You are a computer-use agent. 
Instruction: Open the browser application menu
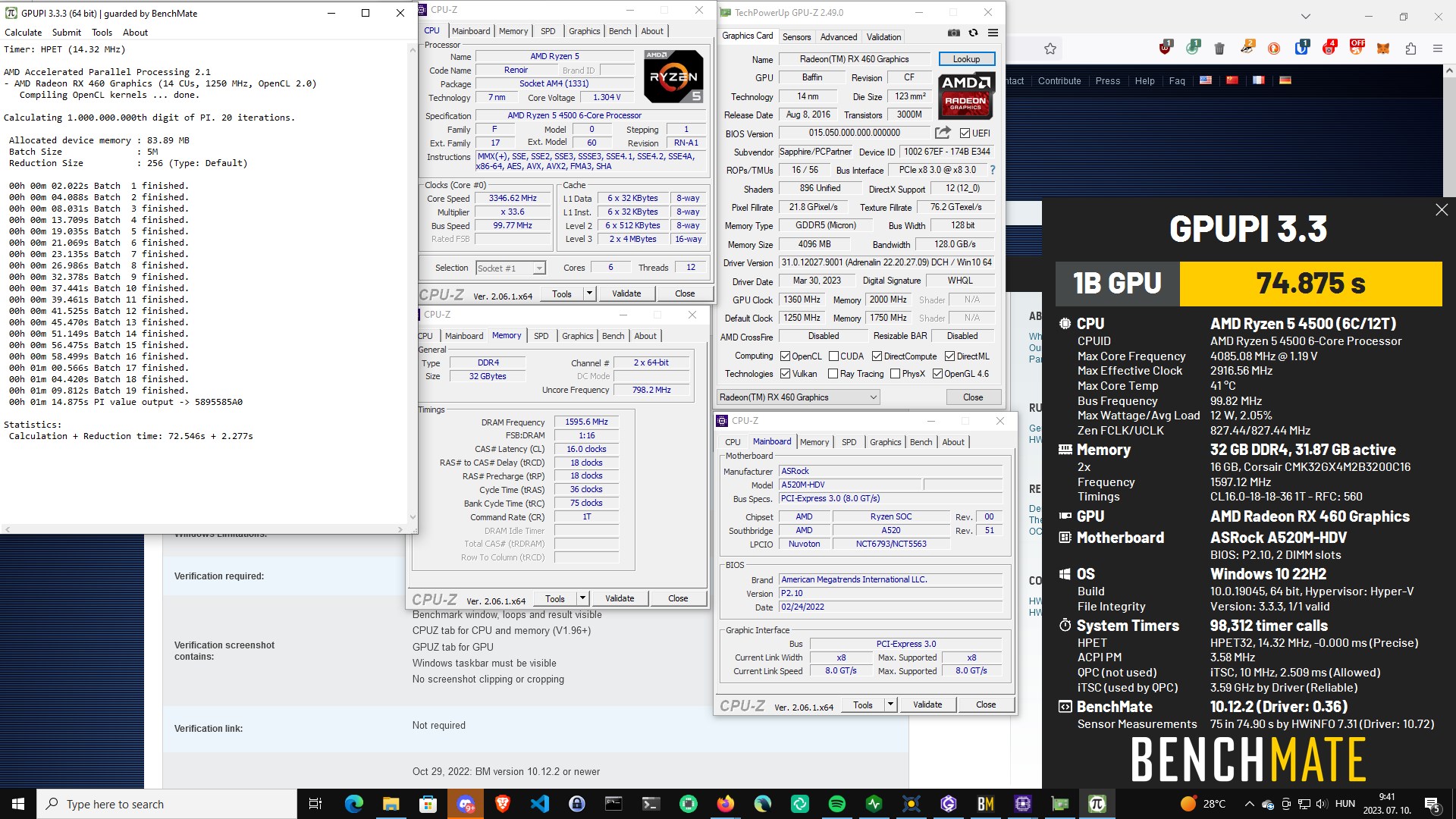point(1438,49)
